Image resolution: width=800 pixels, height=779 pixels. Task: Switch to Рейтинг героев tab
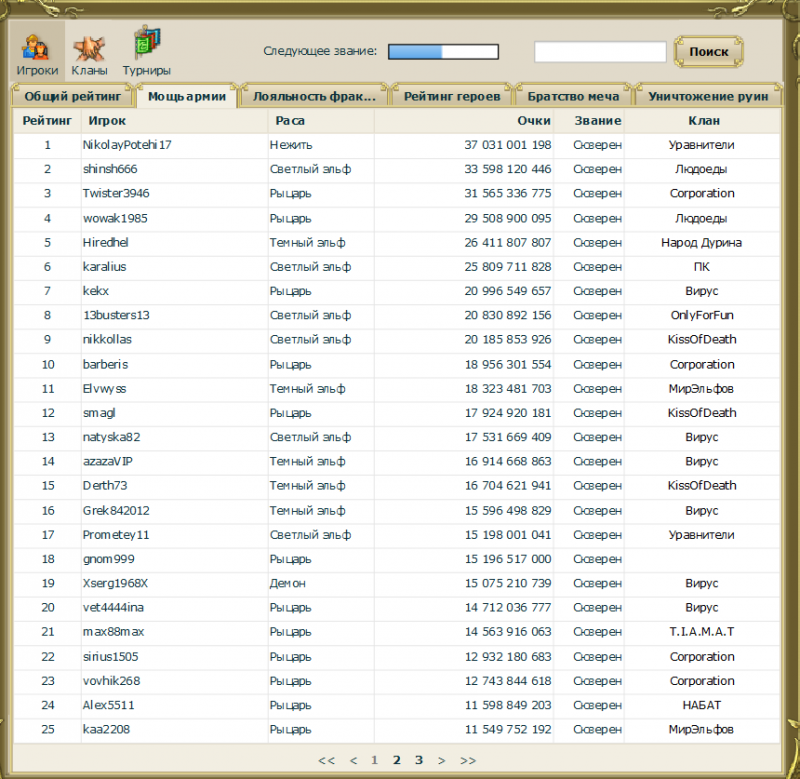[452, 96]
